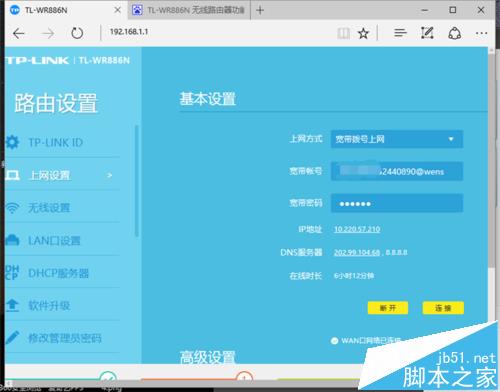Click the TP-LINK logo
Viewport: 500px width, 392px height.
(37, 60)
